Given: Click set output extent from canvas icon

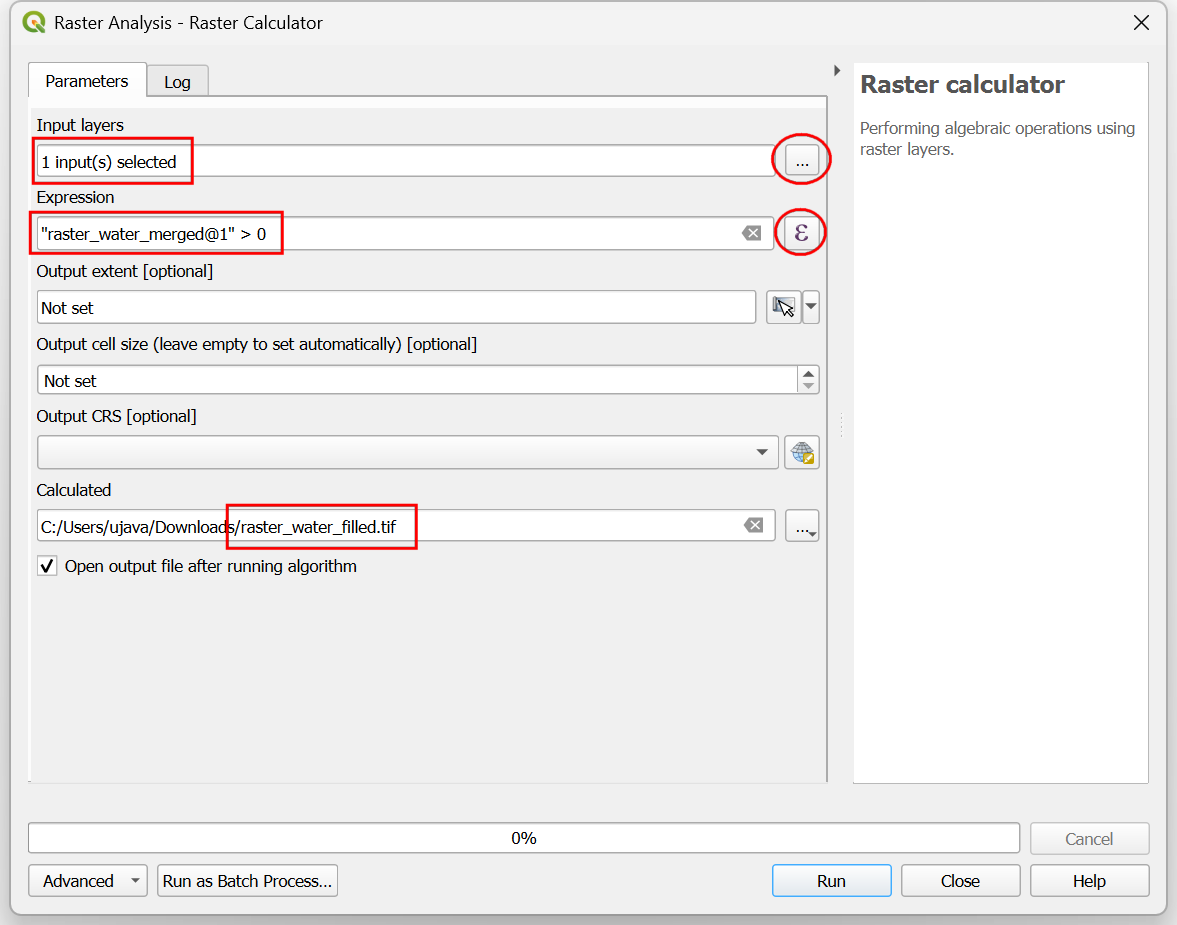Looking at the screenshot, I should click(x=784, y=308).
